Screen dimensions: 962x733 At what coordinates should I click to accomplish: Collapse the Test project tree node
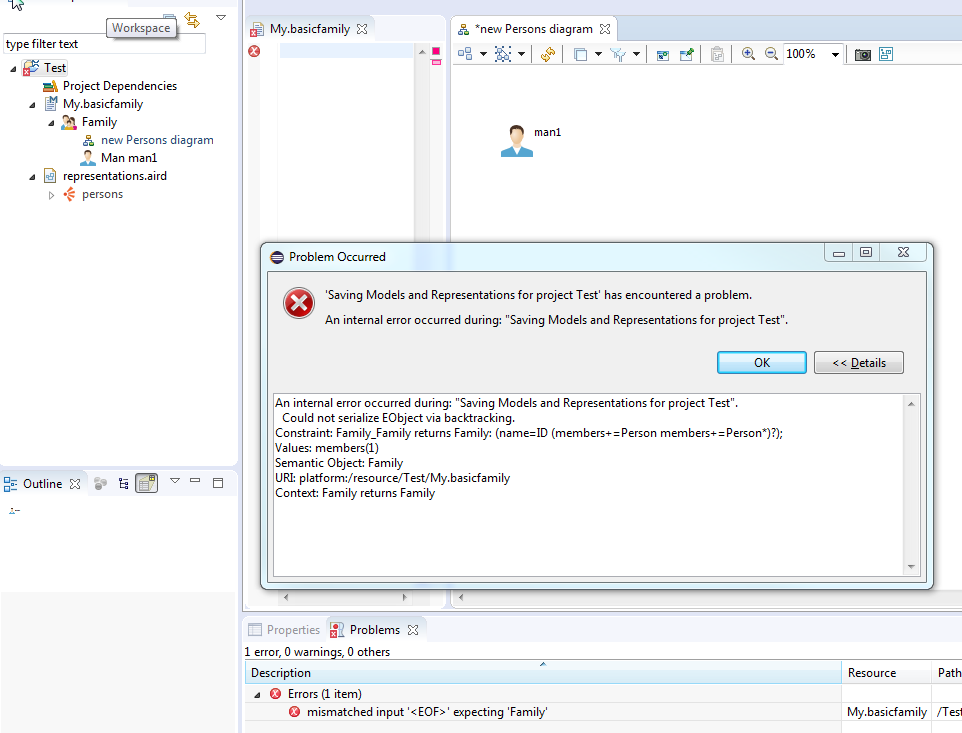click(x=13, y=69)
